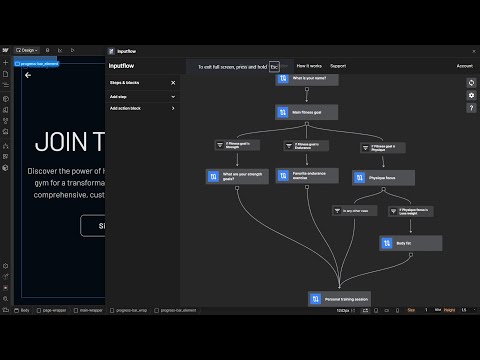Open the Account menu
This screenshot has height=360, width=480.
465,66
